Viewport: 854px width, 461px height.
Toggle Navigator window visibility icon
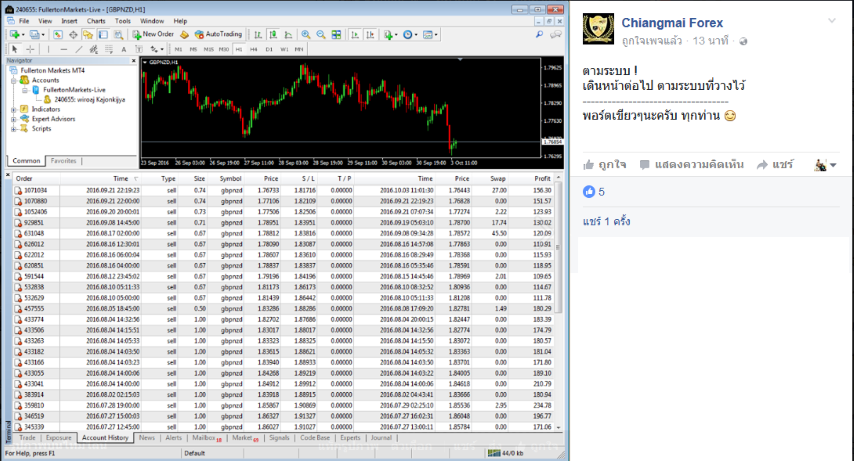(x=88, y=34)
